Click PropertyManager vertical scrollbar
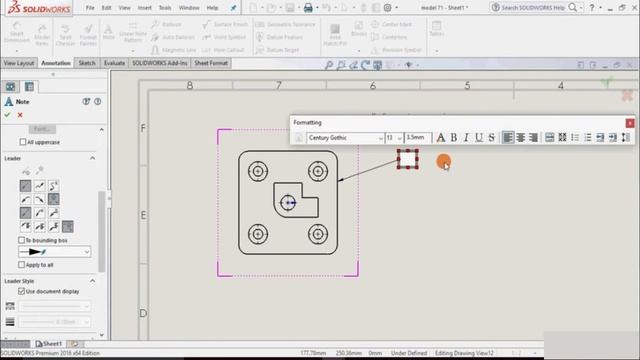 [101, 231]
